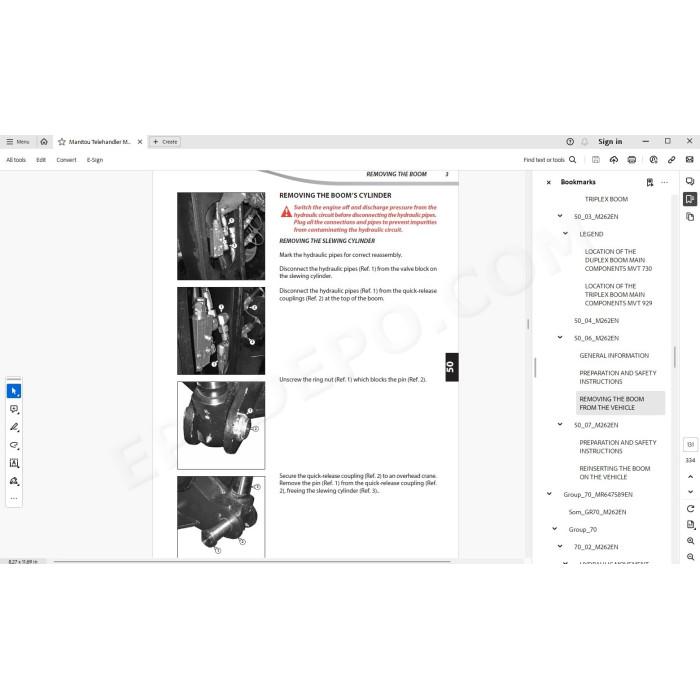Open Bookmarks panel options ellipsis
700x700 pixels.
pyautogui.click(x=665, y=182)
